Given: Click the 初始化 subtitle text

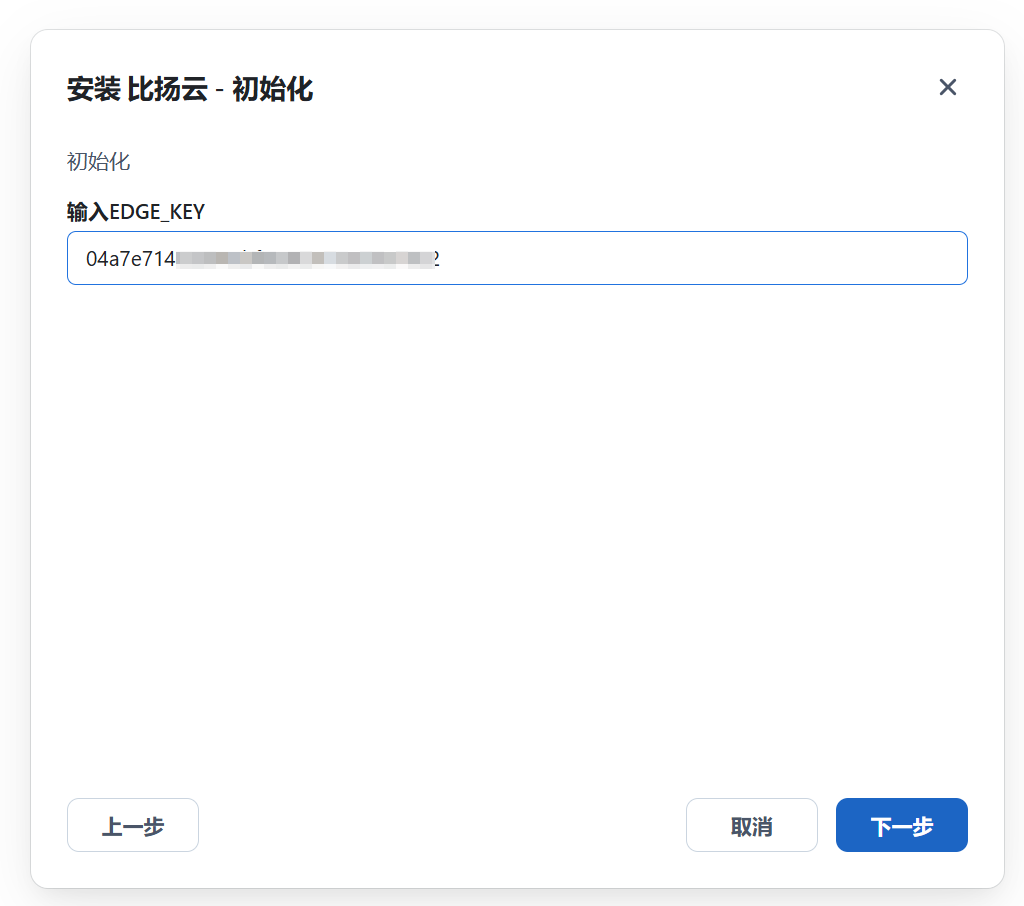Looking at the screenshot, I should (x=99, y=161).
